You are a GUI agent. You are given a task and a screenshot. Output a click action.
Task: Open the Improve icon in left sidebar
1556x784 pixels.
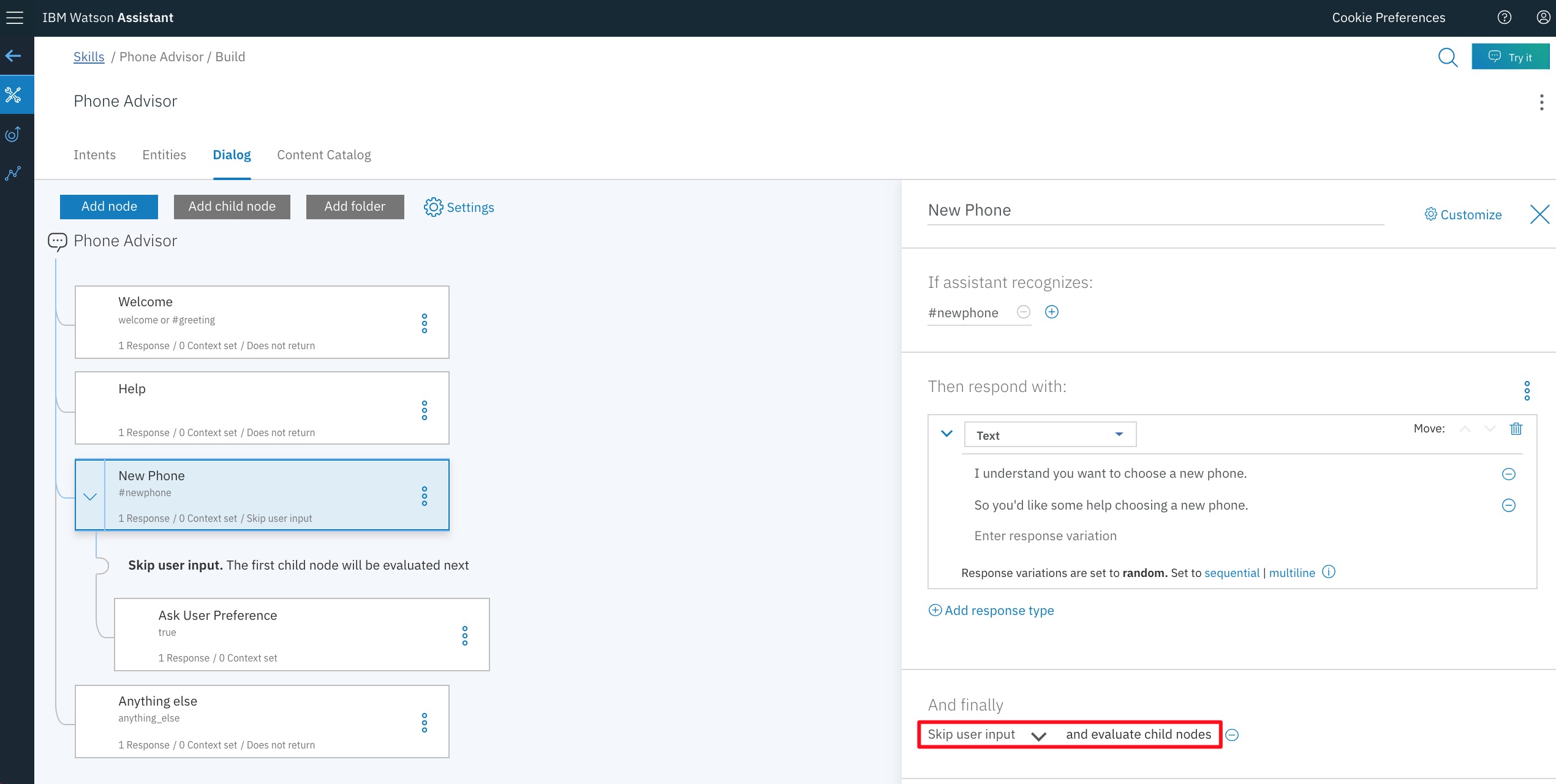(x=13, y=134)
